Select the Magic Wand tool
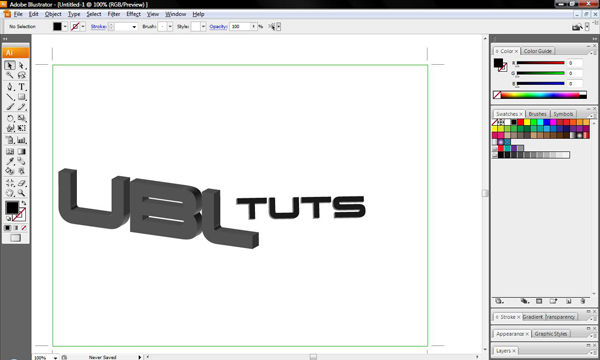 click(10, 75)
